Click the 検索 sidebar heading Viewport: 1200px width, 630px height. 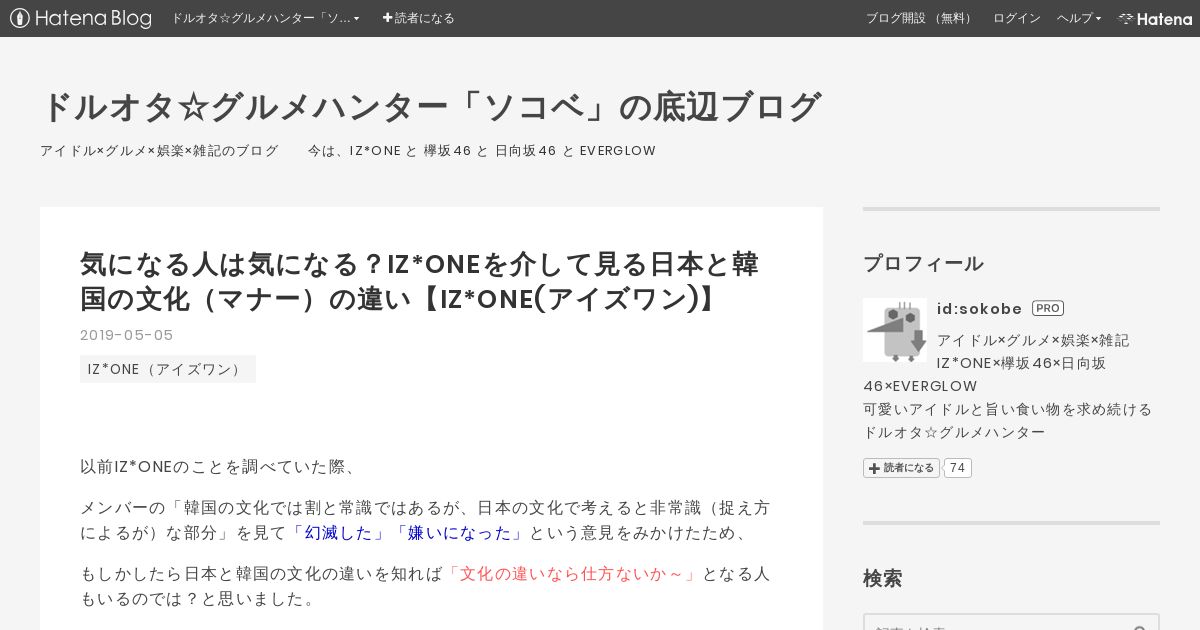[x=883, y=578]
